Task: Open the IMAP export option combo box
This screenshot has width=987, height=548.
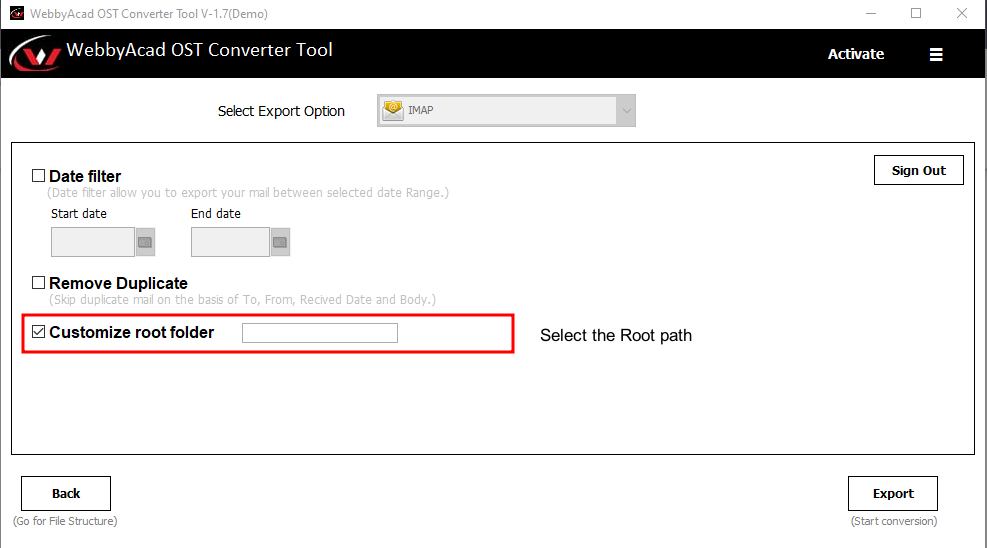Action: [x=506, y=111]
